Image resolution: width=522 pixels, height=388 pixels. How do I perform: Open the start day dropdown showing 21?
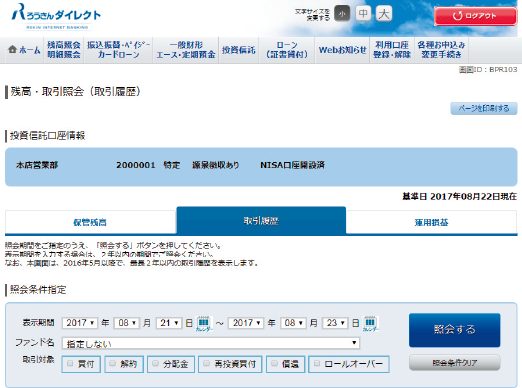(x=169, y=323)
